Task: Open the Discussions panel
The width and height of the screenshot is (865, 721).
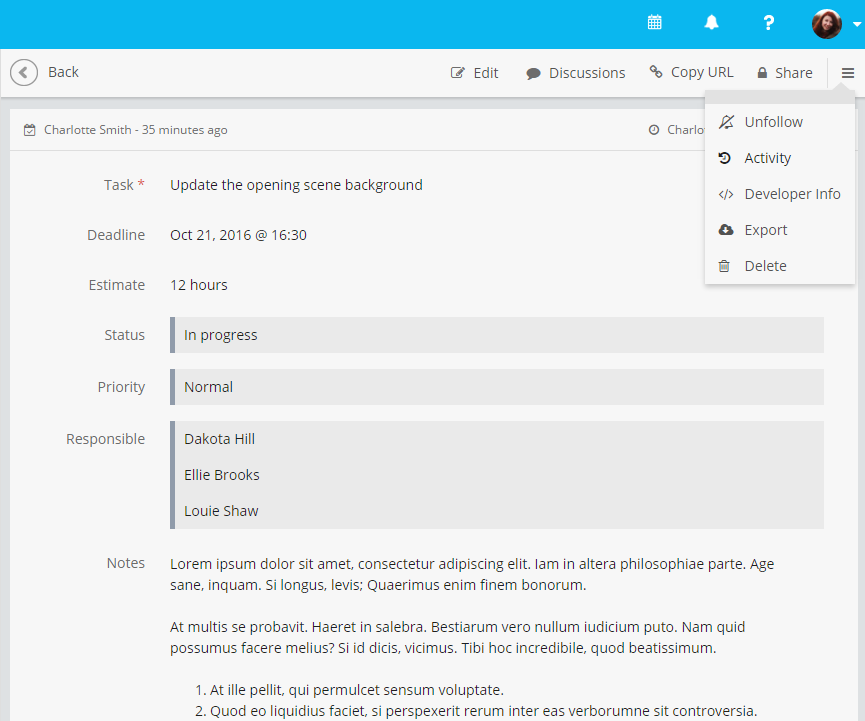Action: point(576,73)
